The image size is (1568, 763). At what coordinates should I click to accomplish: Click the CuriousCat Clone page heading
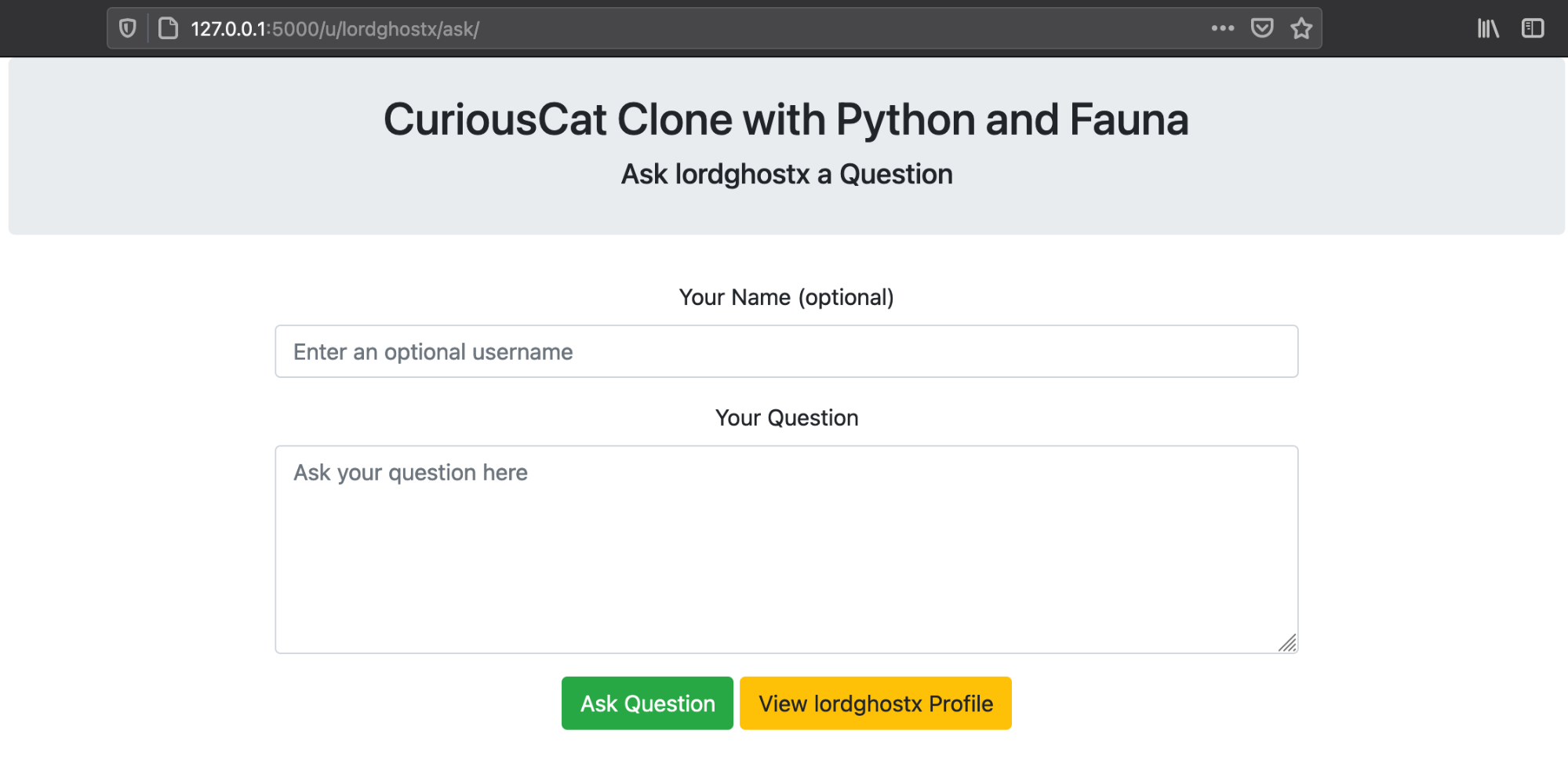pos(786,118)
